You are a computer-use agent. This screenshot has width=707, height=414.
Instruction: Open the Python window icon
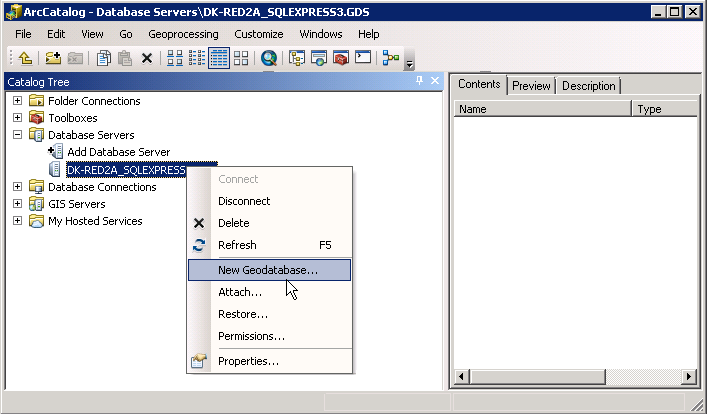(x=363, y=57)
